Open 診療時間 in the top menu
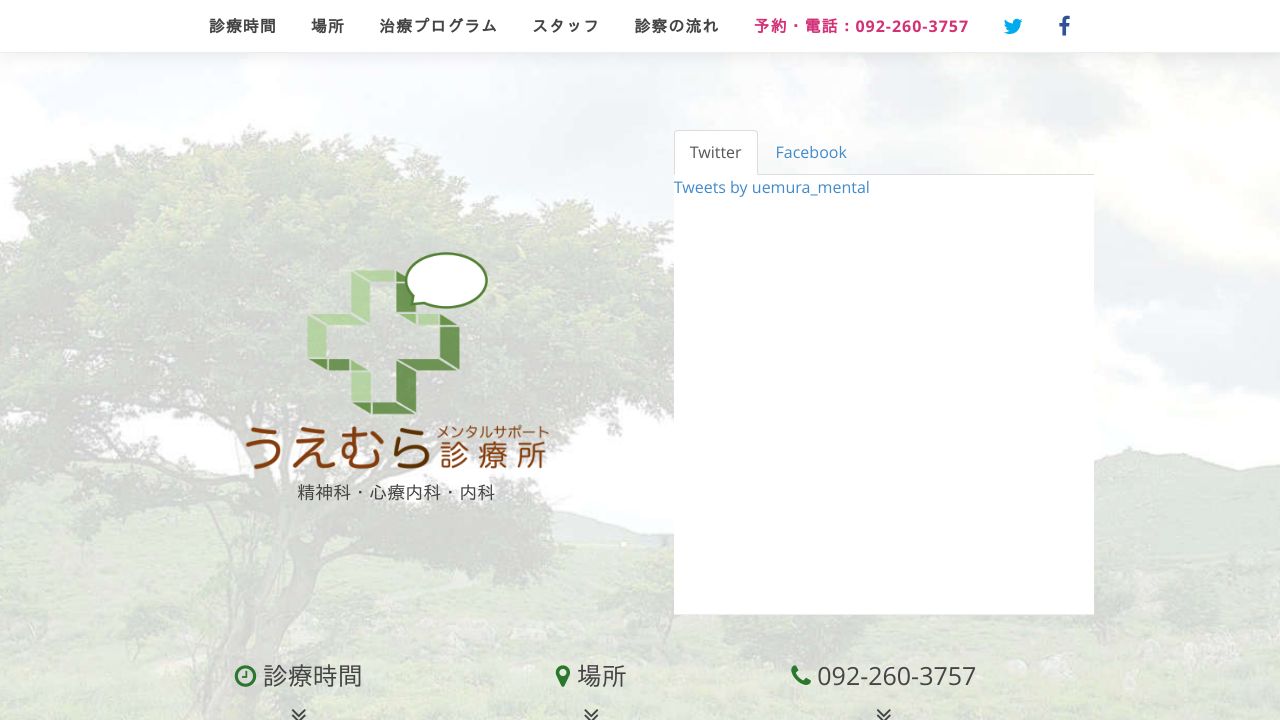1280x720 pixels. (242, 27)
